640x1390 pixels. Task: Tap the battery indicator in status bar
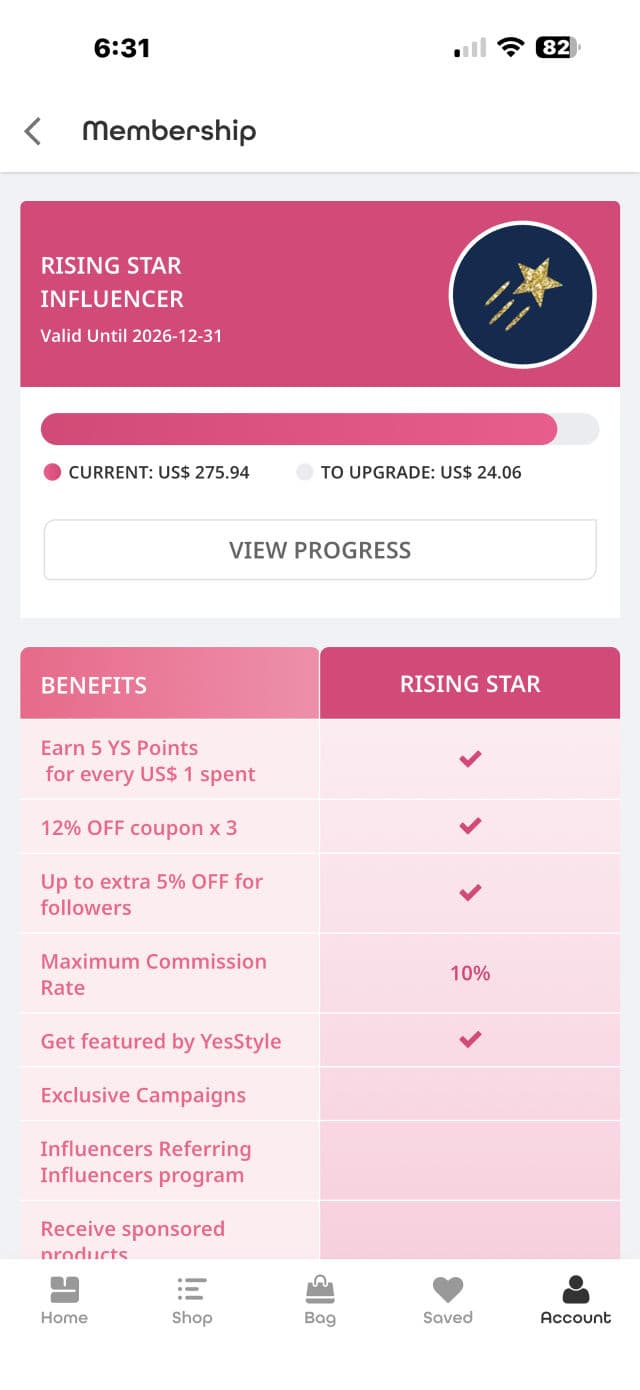pos(557,48)
